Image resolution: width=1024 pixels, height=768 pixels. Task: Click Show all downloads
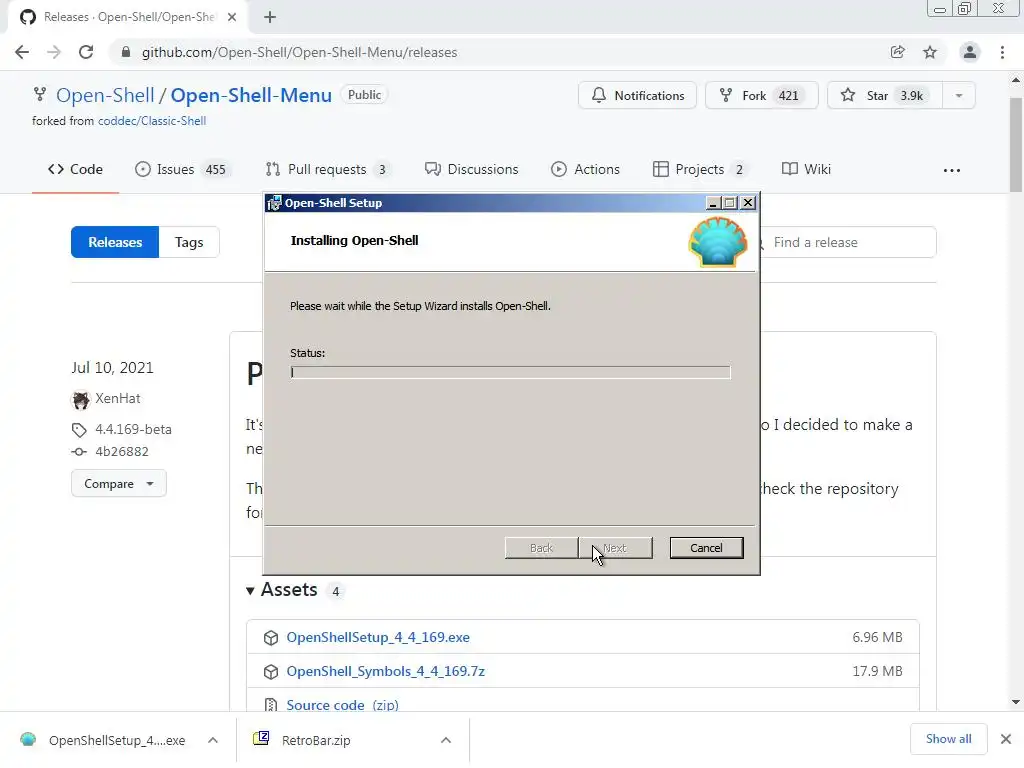(x=948, y=739)
